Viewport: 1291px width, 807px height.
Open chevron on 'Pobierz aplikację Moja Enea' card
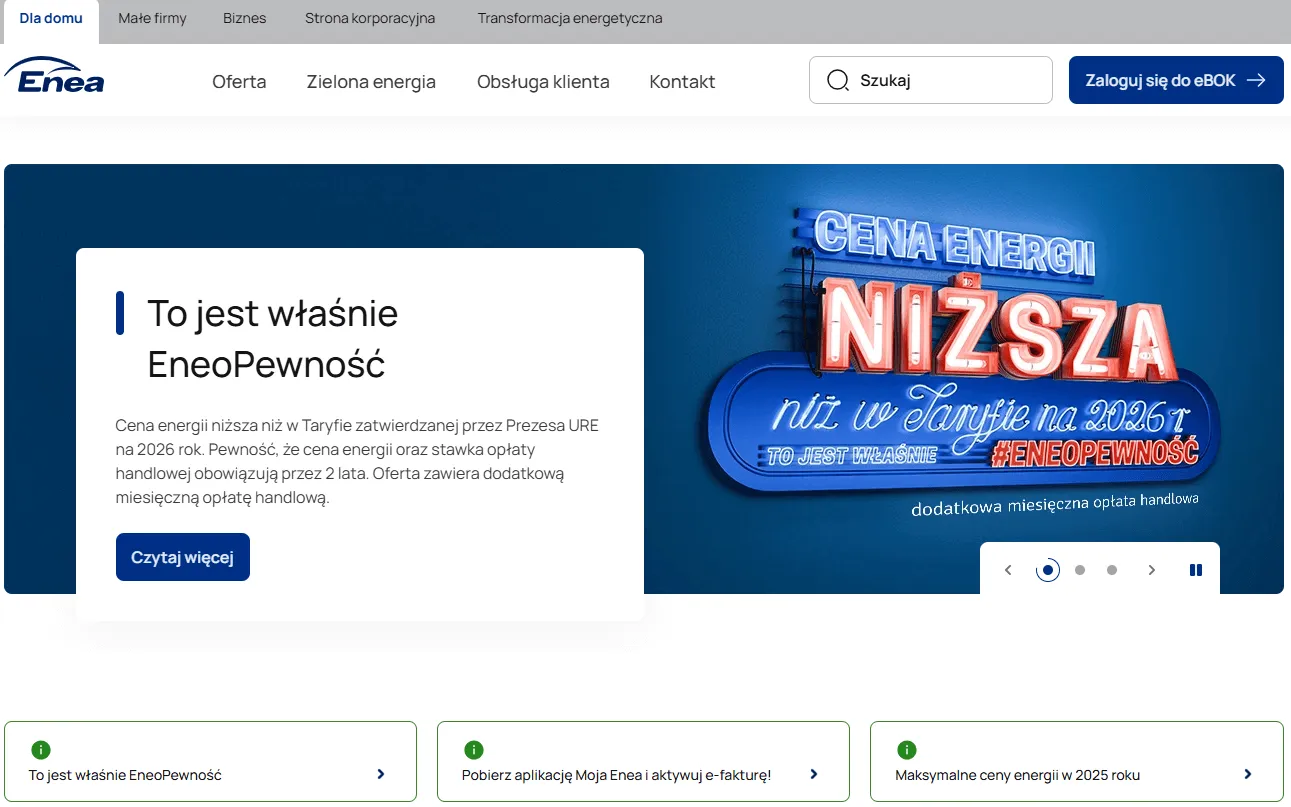click(x=814, y=774)
